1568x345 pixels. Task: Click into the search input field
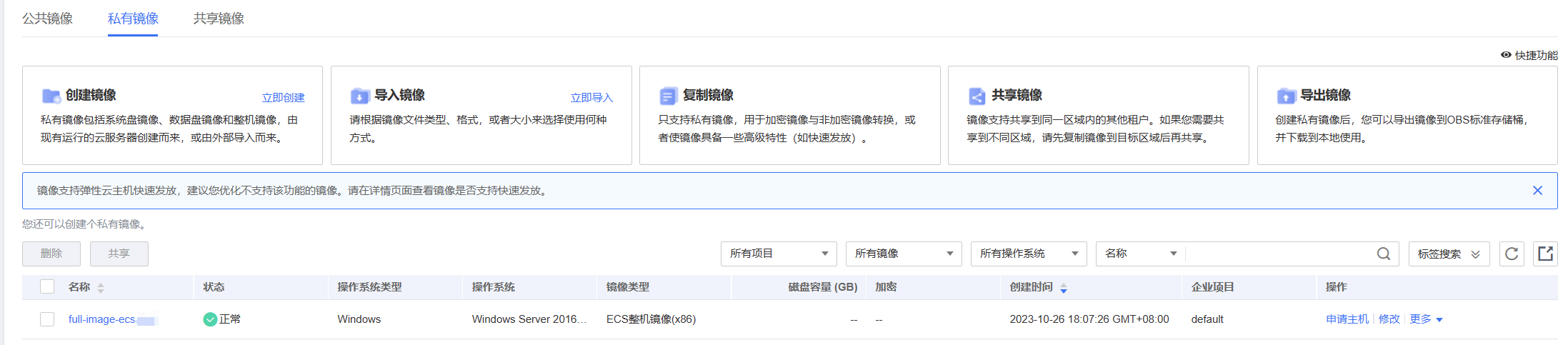[1279, 254]
